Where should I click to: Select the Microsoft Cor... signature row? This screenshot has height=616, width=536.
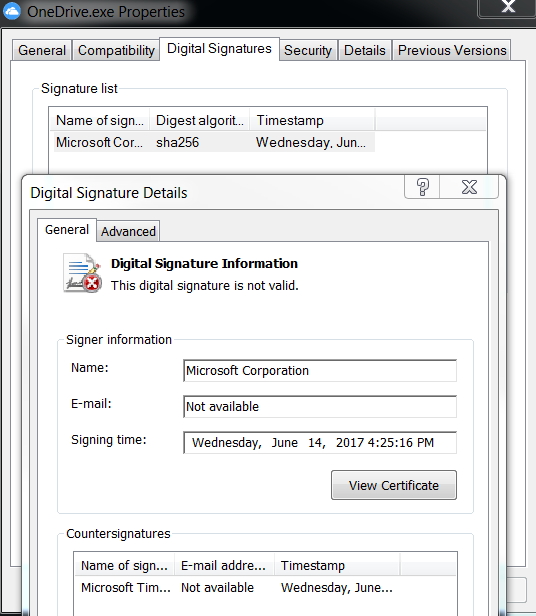point(214,142)
